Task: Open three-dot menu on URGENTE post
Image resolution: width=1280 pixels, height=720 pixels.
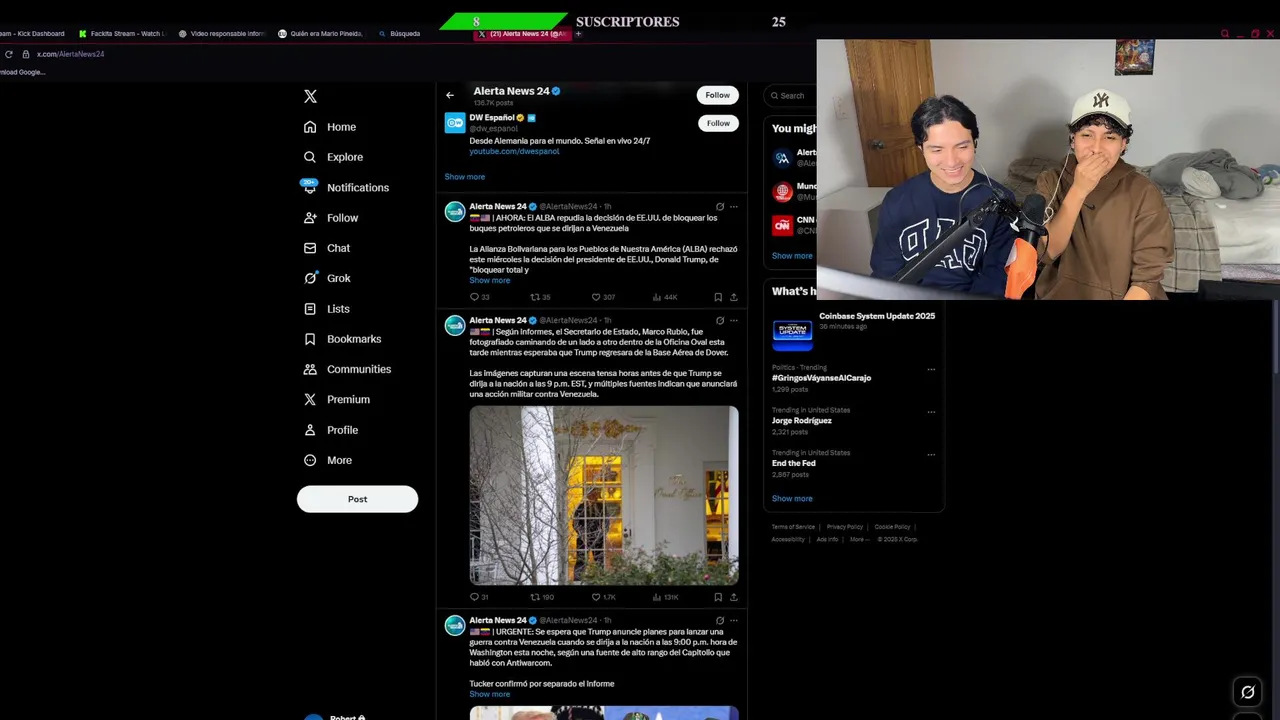Action: [x=734, y=621]
